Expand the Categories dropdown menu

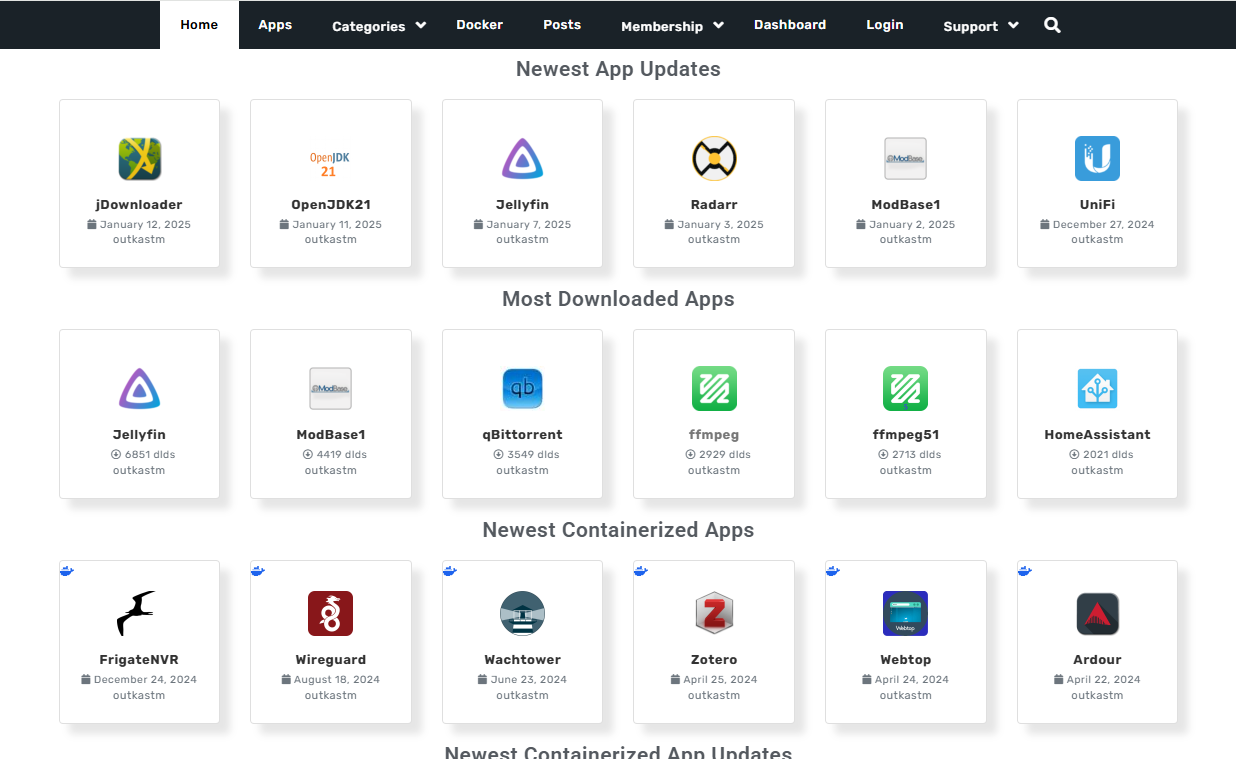pyautogui.click(x=379, y=26)
